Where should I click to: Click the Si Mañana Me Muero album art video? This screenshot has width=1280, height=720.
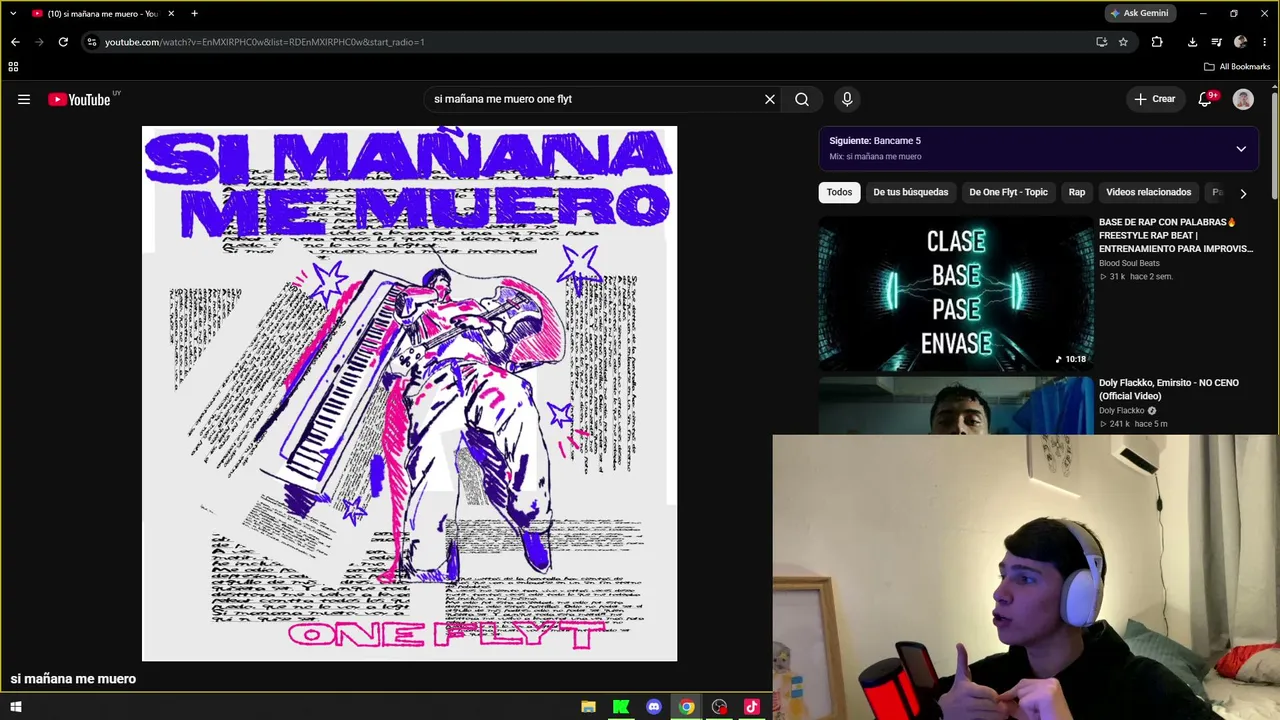(409, 393)
